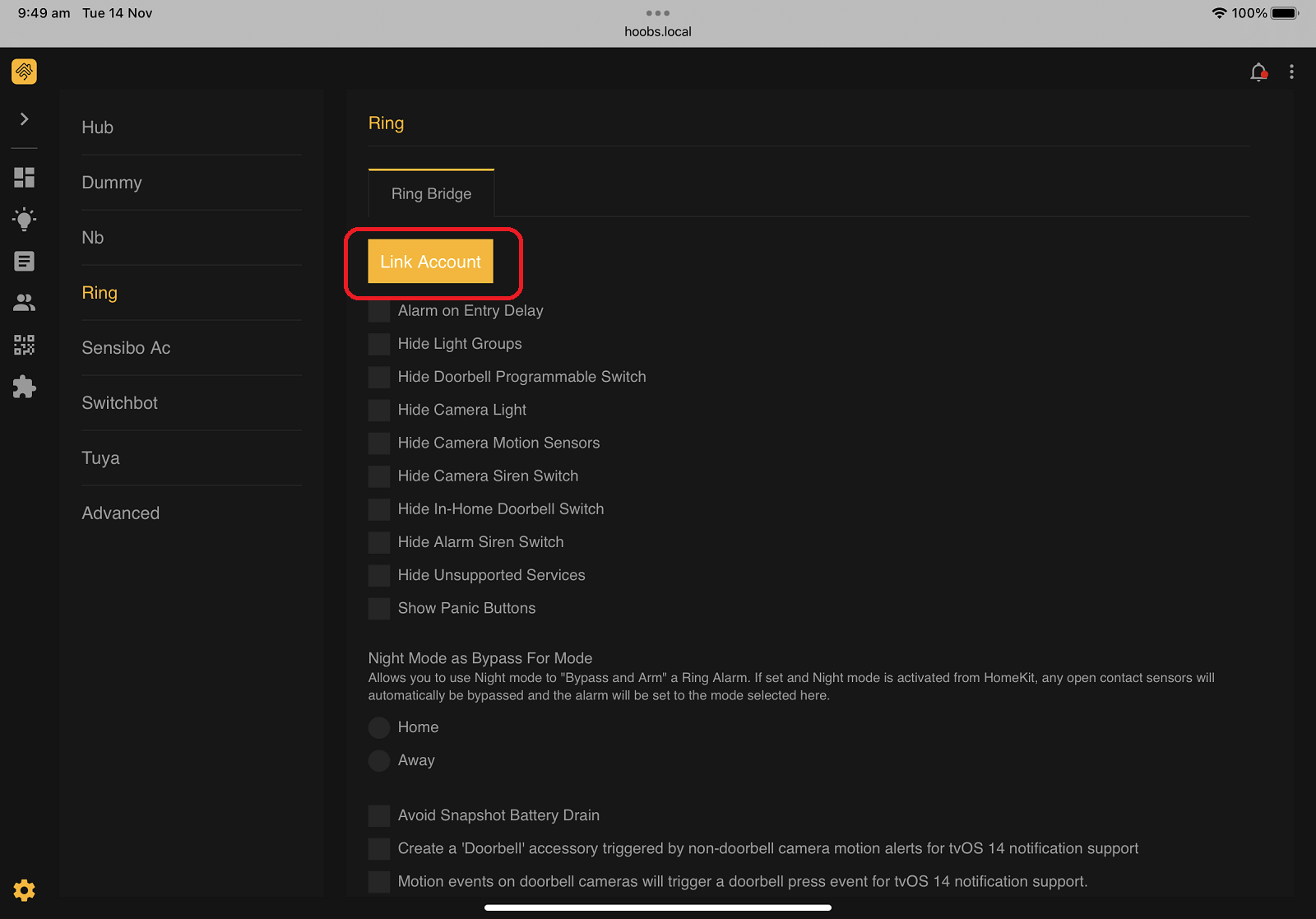Select the dashboard grid icon in sidebar

pos(24,177)
